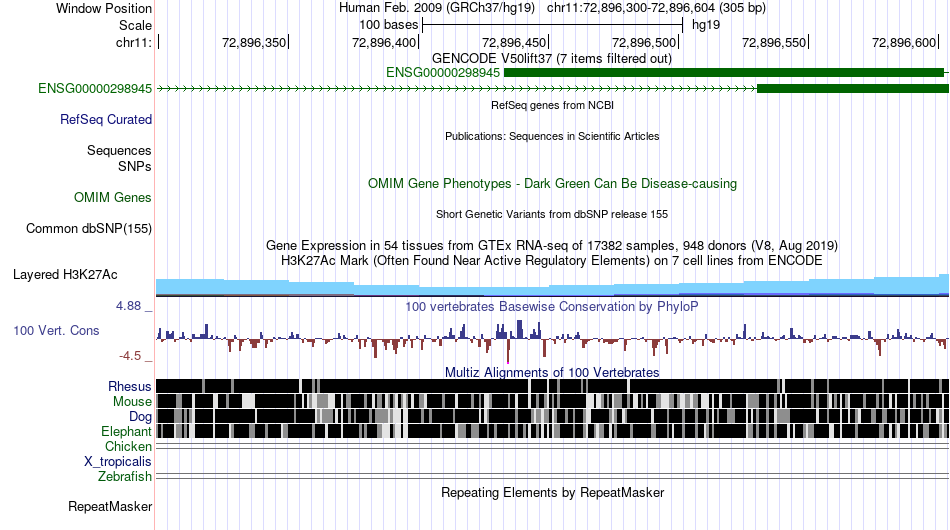The height and width of the screenshot is (530, 950).
Task: Click the light blue H3K27Ac signal graph
Action: [x=553, y=288]
